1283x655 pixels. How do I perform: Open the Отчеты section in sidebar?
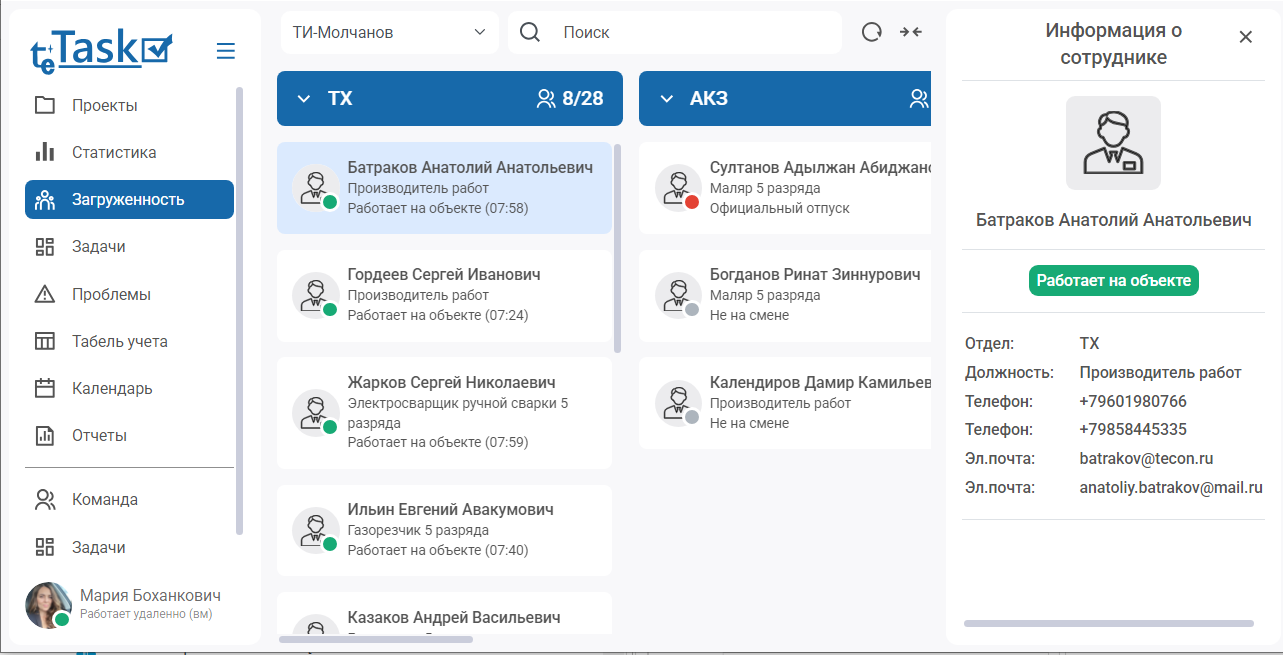pyautogui.click(x=99, y=435)
